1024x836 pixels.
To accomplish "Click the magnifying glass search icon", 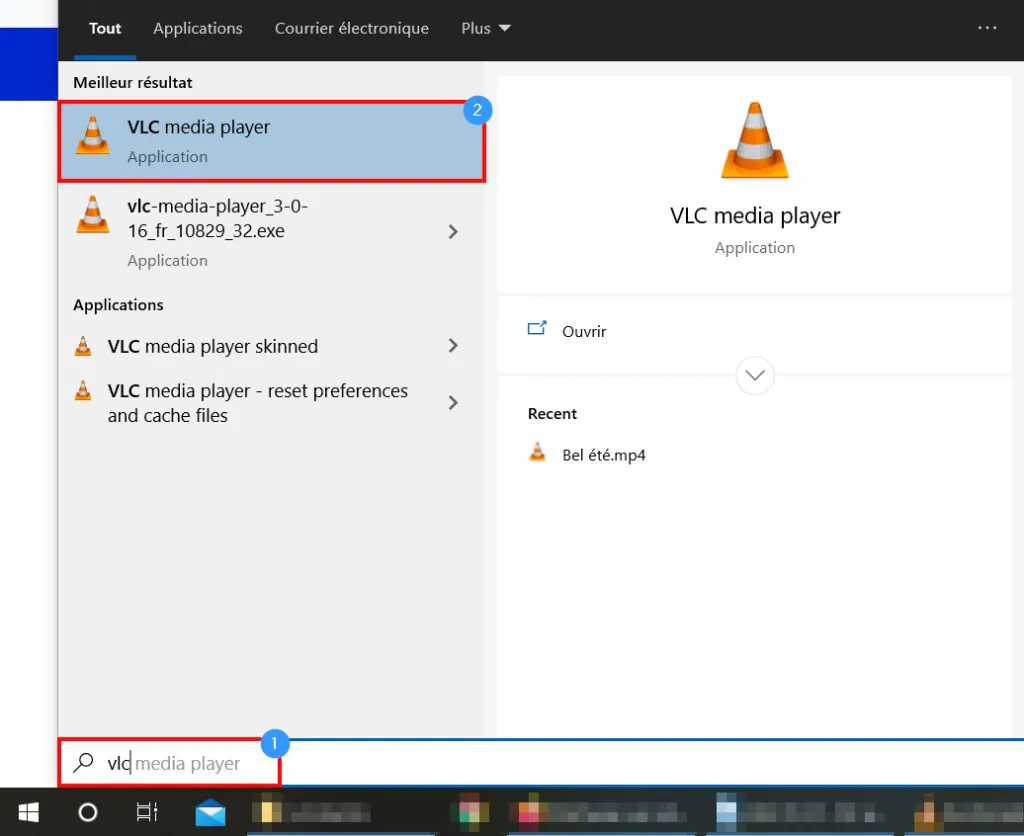I will [x=84, y=762].
